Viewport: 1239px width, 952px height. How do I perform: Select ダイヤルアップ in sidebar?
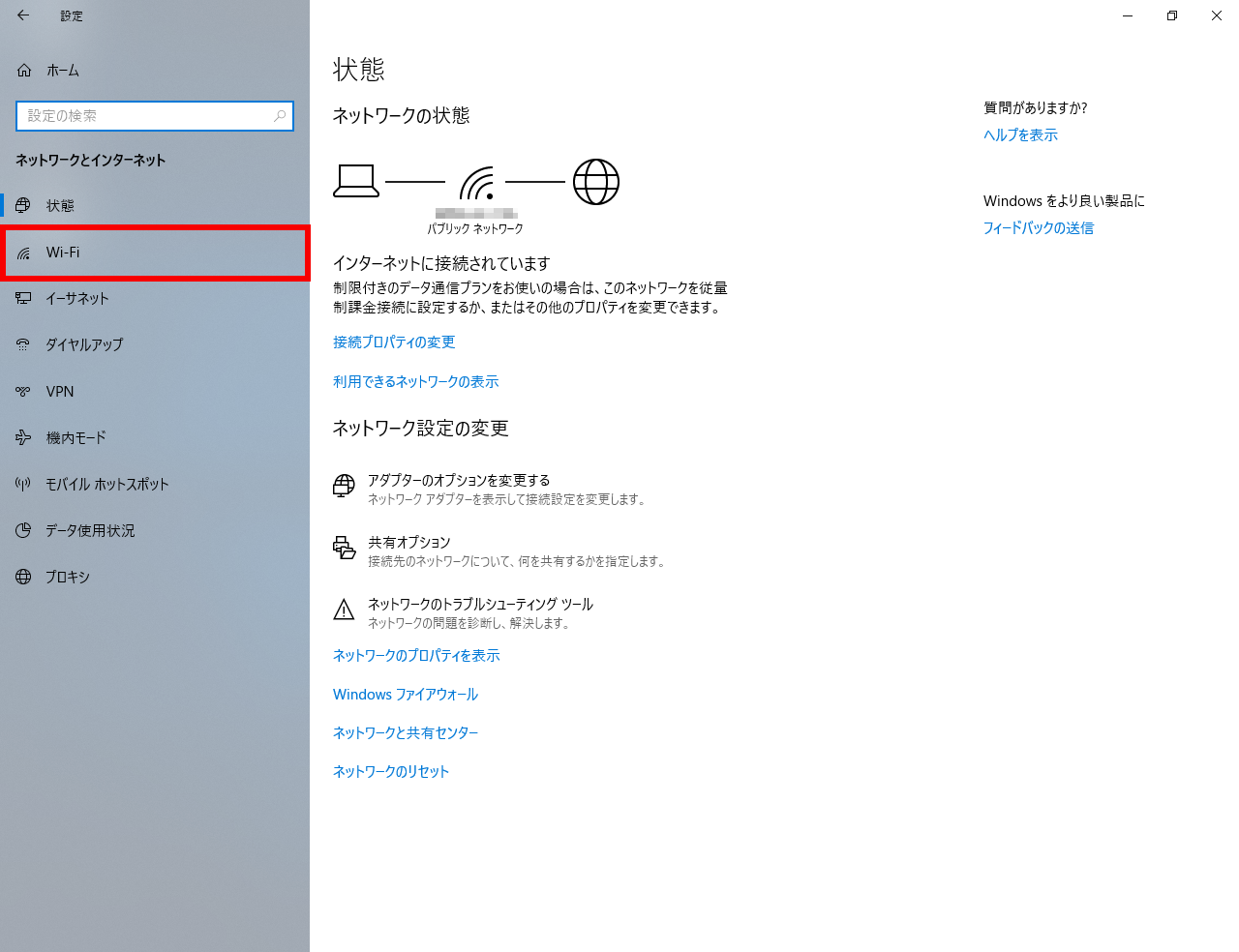click(x=155, y=344)
